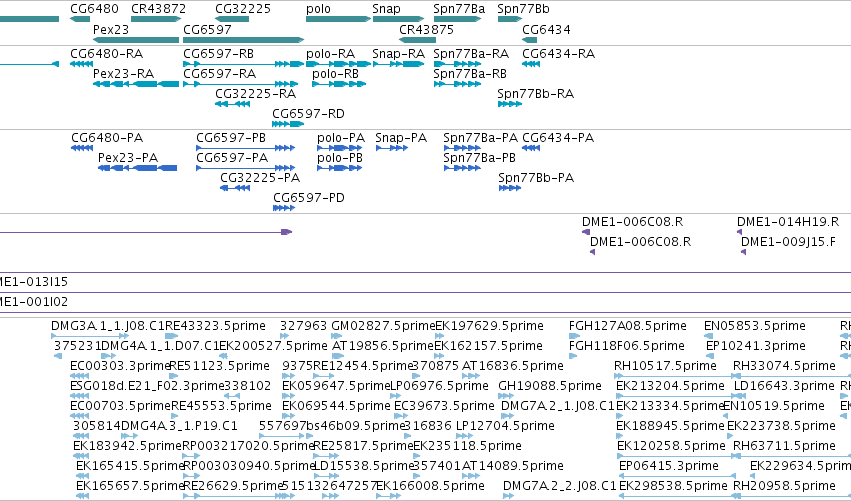The image size is (851, 501).
Task: Select the CG6597-PD protein feature
Action: (x=284, y=208)
